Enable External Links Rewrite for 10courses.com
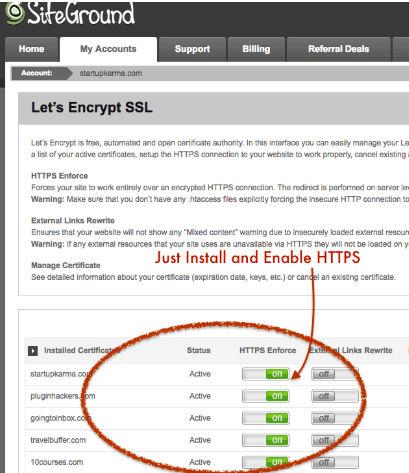This screenshot has height=473, width=409. click(x=335, y=462)
